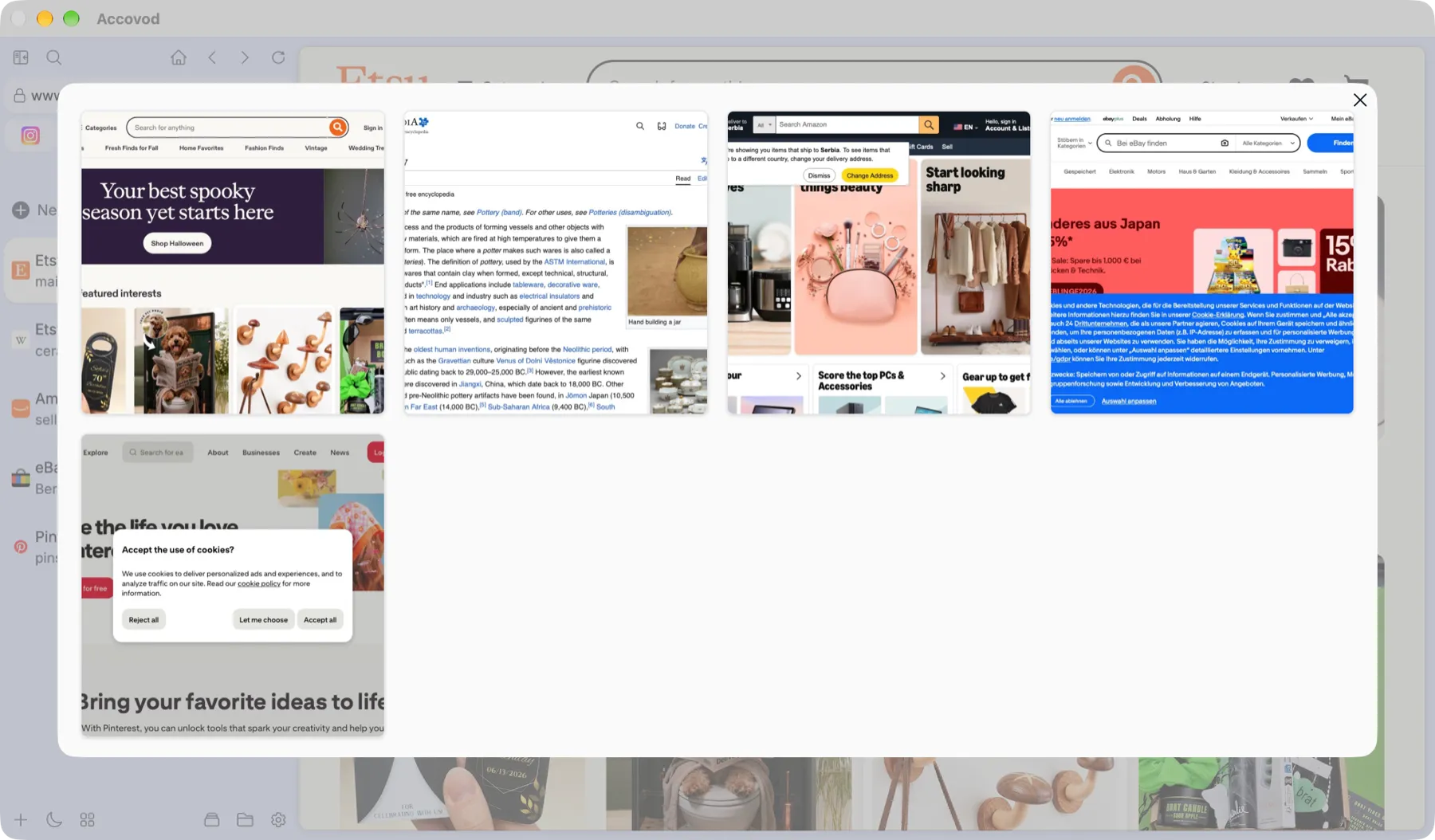The image size is (1435, 840).
Task: Open the Wikipedia pottery article thumbnail
Action: (556, 262)
